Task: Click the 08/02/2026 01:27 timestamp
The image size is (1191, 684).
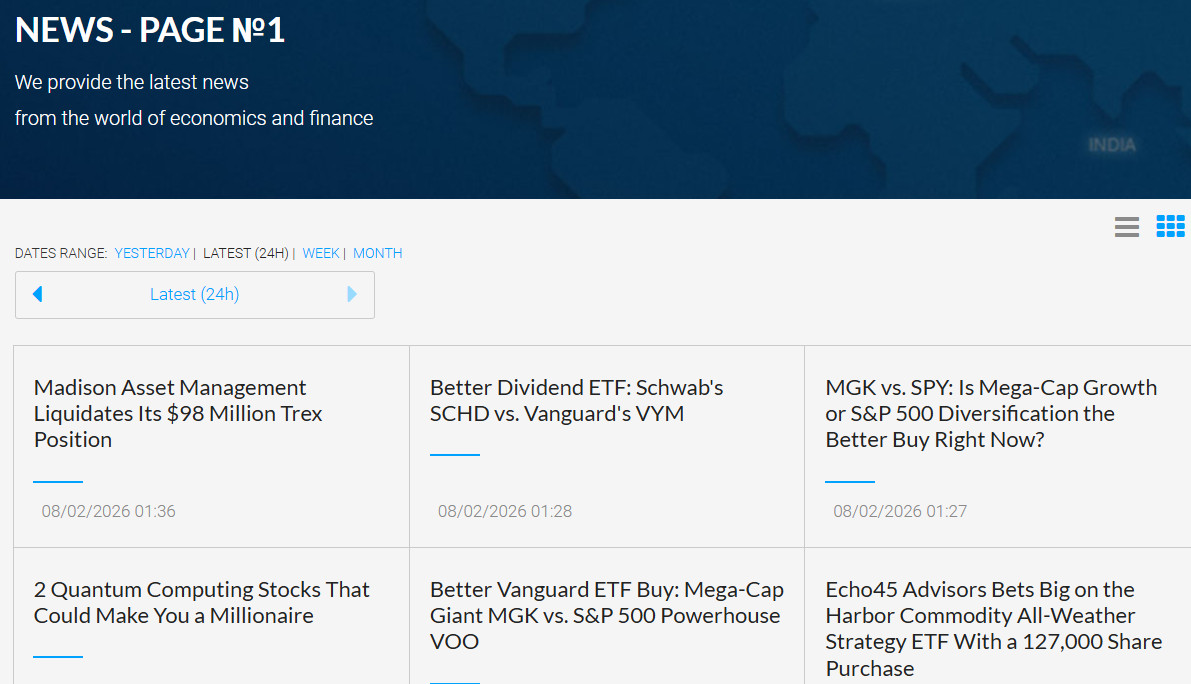Action: click(900, 511)
